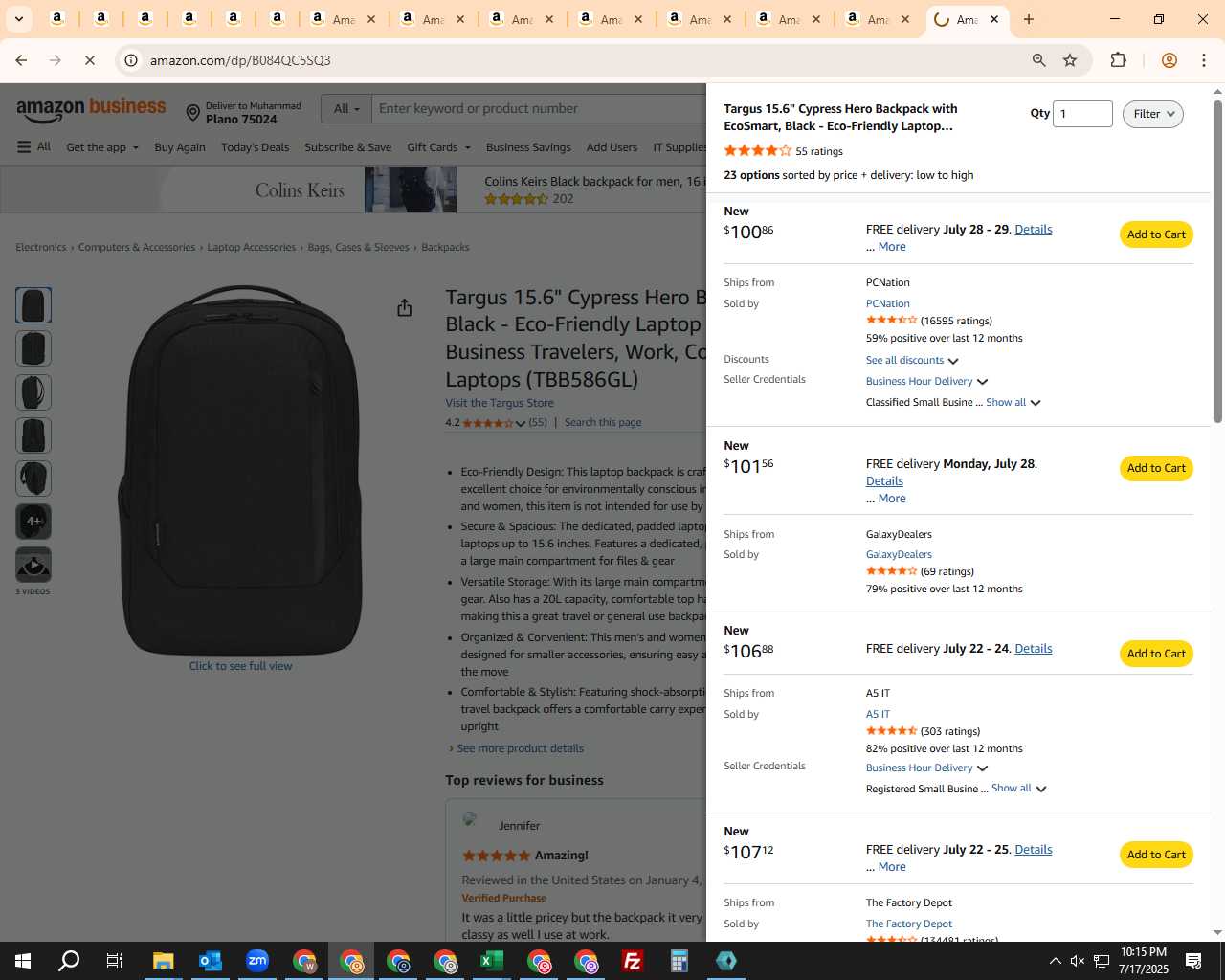Open the notifications center icon
The height and width of the screenshot is (980, 1225).
tap(1193, 961)
